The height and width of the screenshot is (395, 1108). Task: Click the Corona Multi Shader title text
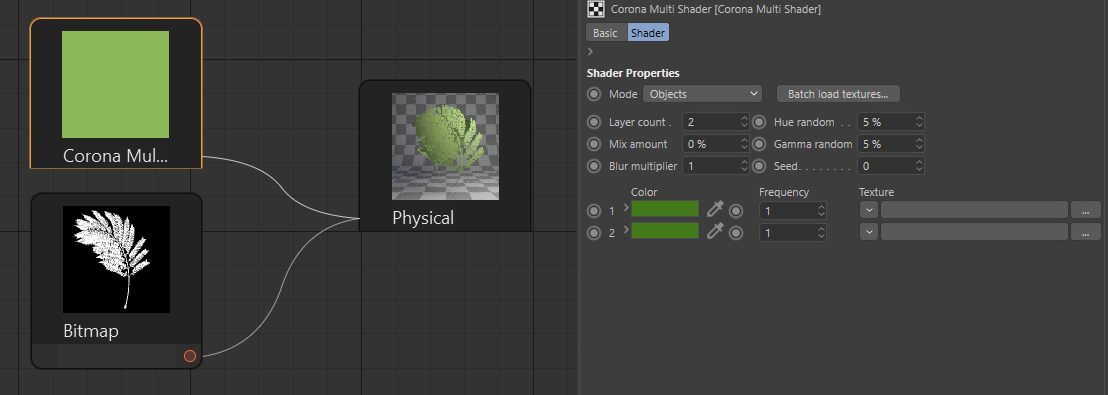[716, 9]
